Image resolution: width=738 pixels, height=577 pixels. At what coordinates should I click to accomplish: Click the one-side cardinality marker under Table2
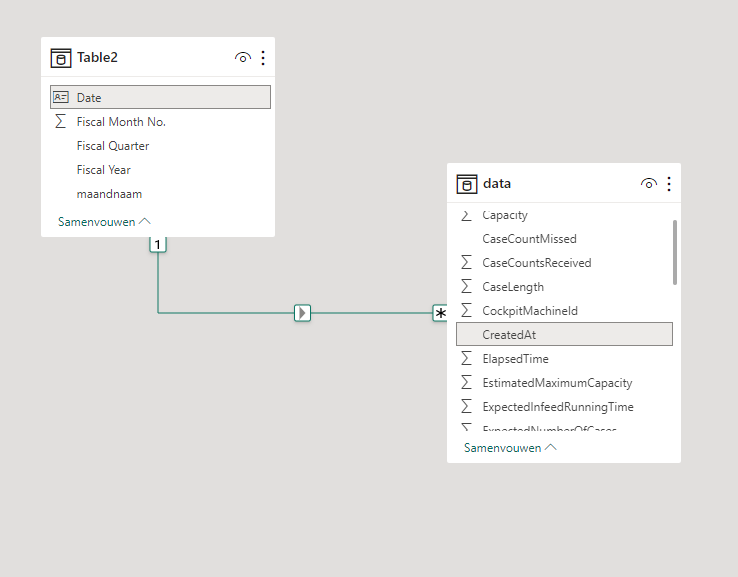pos(158,245)
